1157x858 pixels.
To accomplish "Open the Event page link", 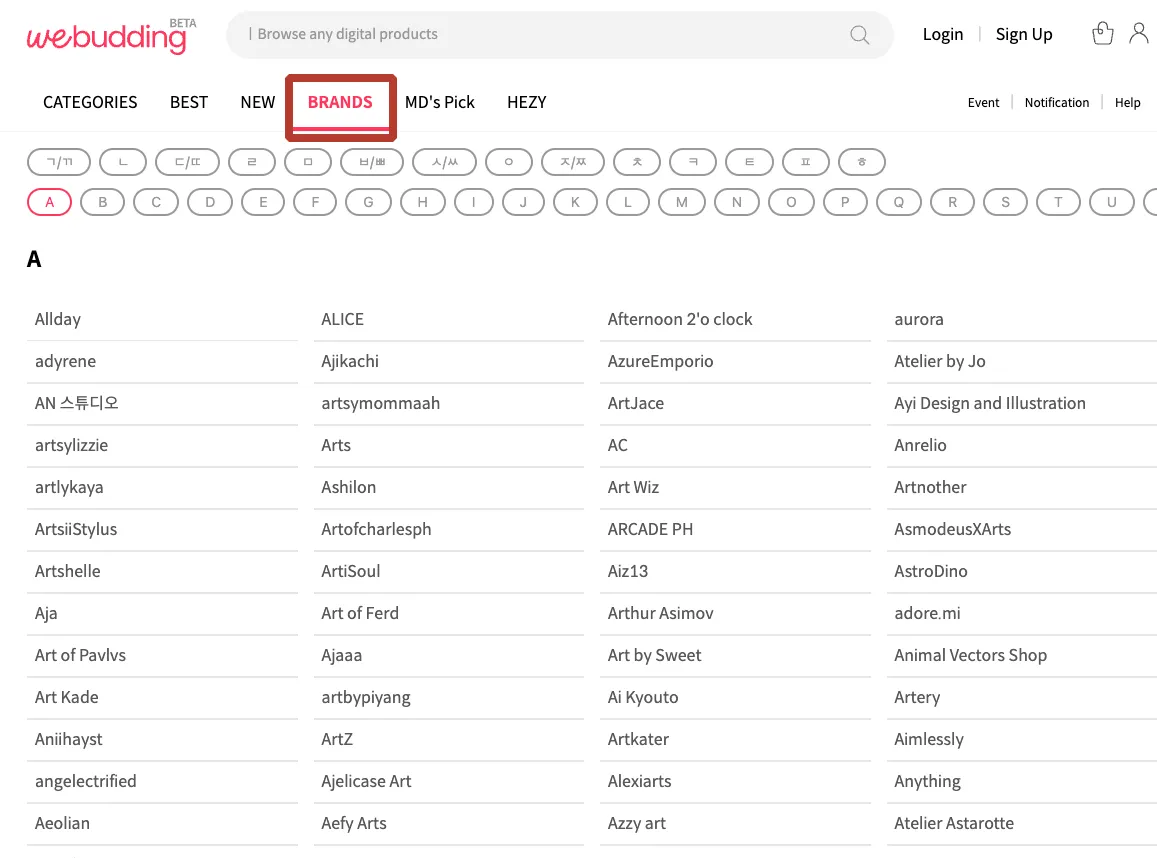I will coord(983,103).
